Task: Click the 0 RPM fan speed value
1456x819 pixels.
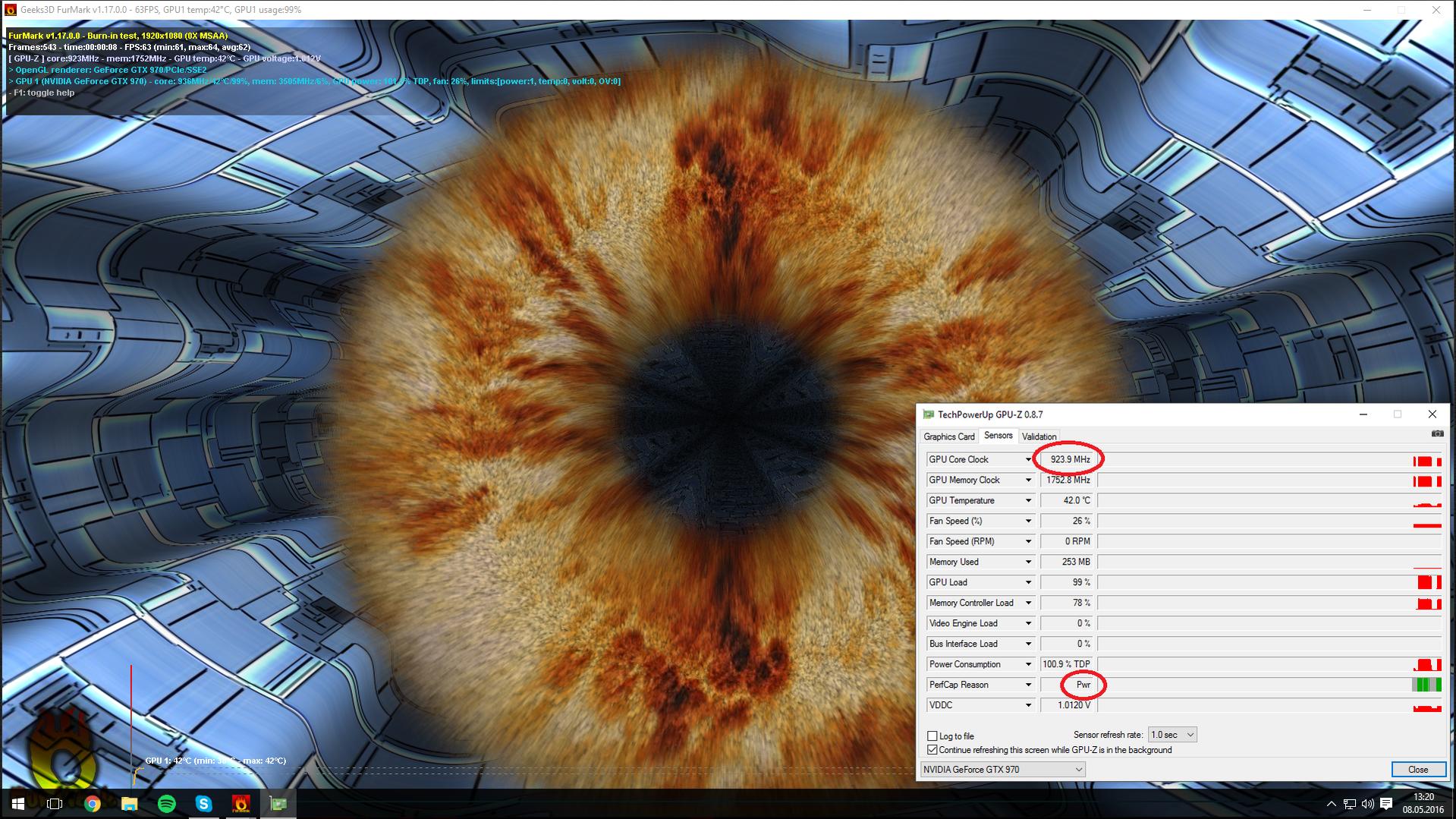Action: pos(1067,542)
